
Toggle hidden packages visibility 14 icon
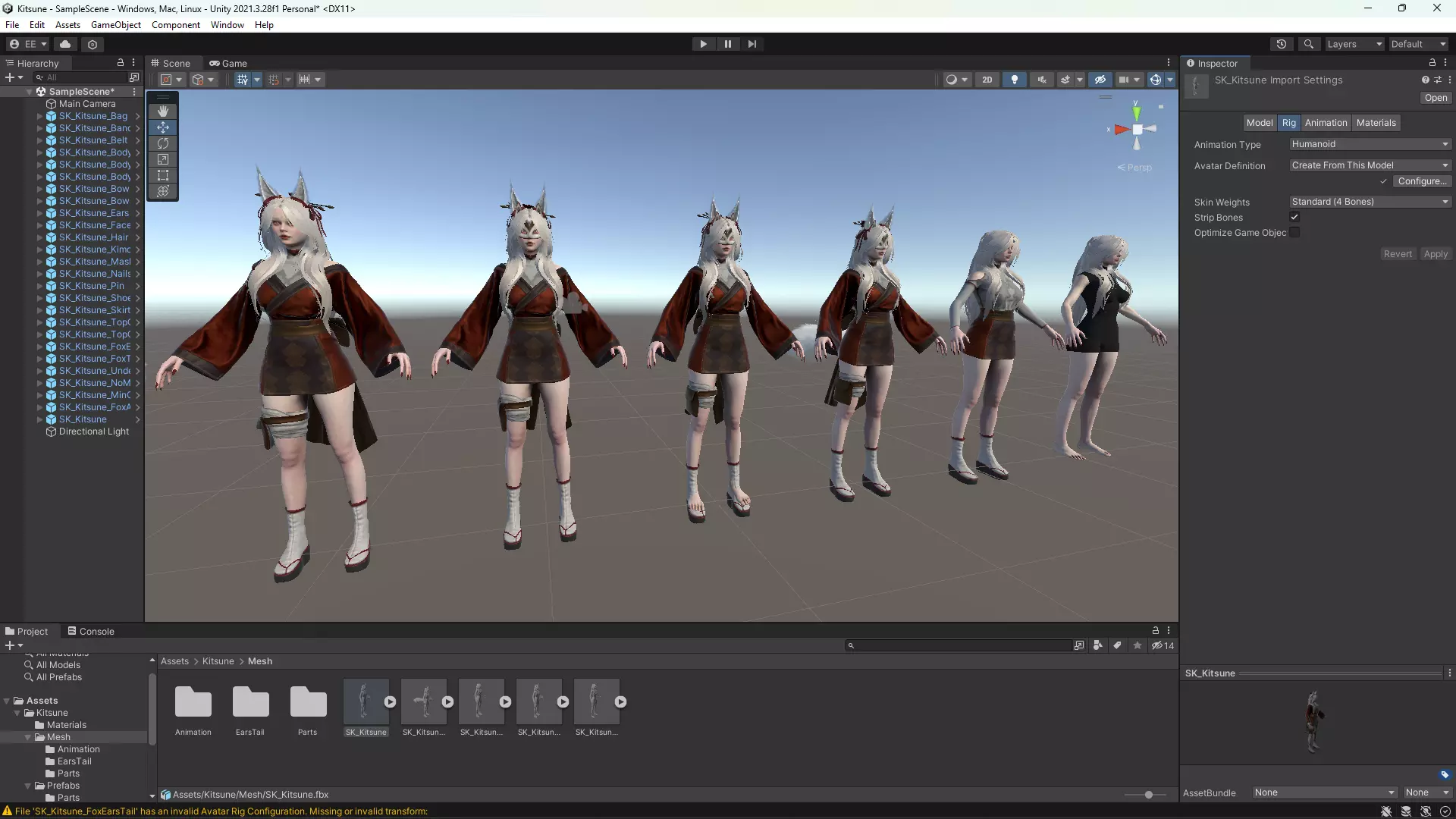(1163, 646)
